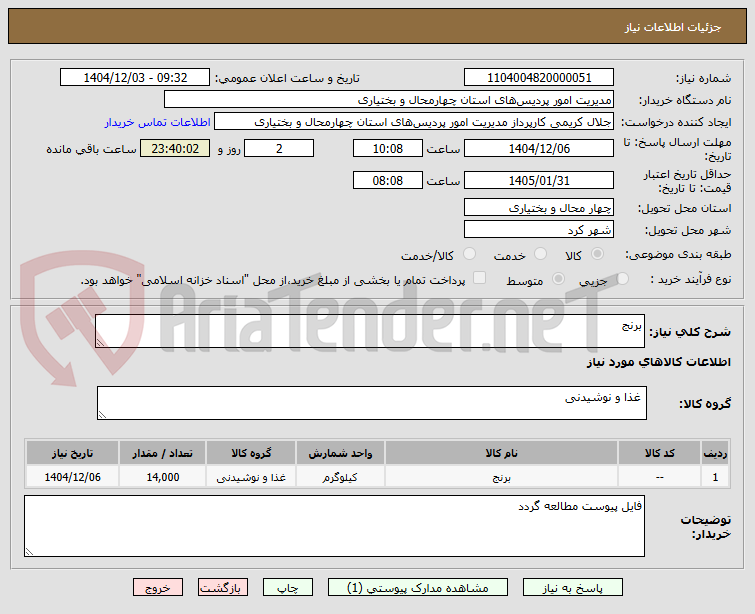Select the جزیی purchase type radio
Screen dimensions: 755x614
[623, 278]
